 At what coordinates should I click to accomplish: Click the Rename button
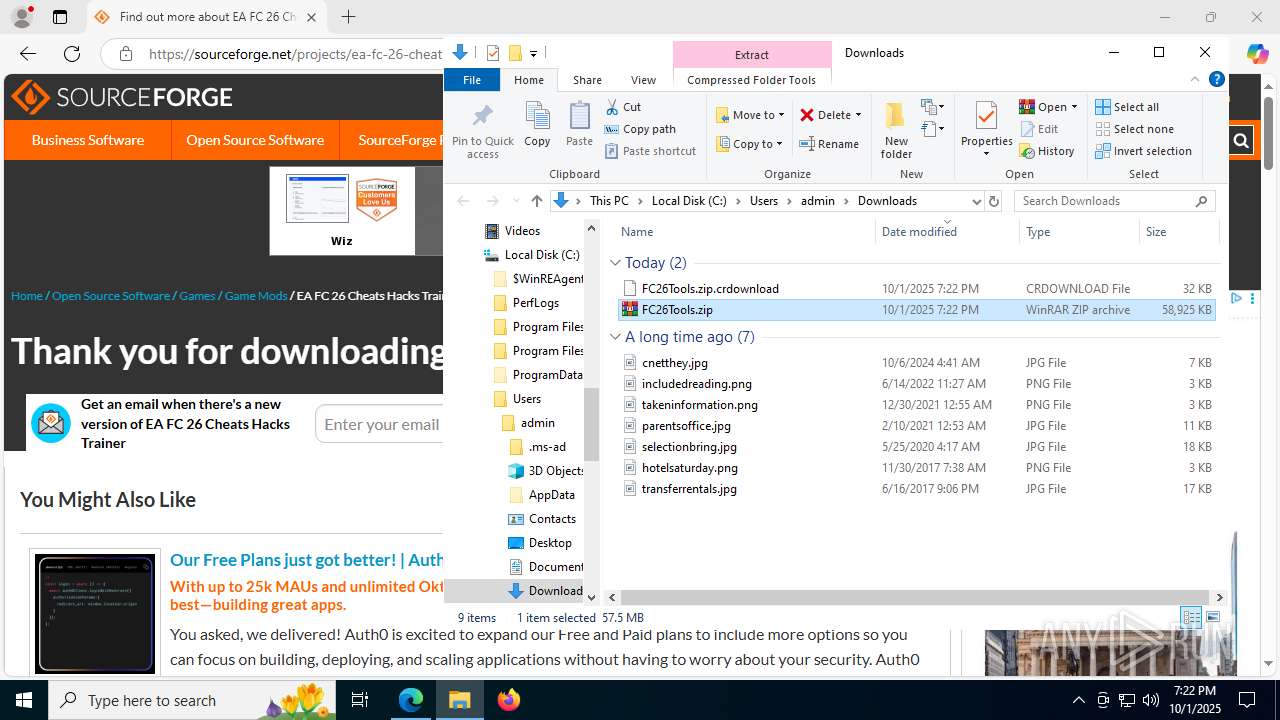click(829, 144)
